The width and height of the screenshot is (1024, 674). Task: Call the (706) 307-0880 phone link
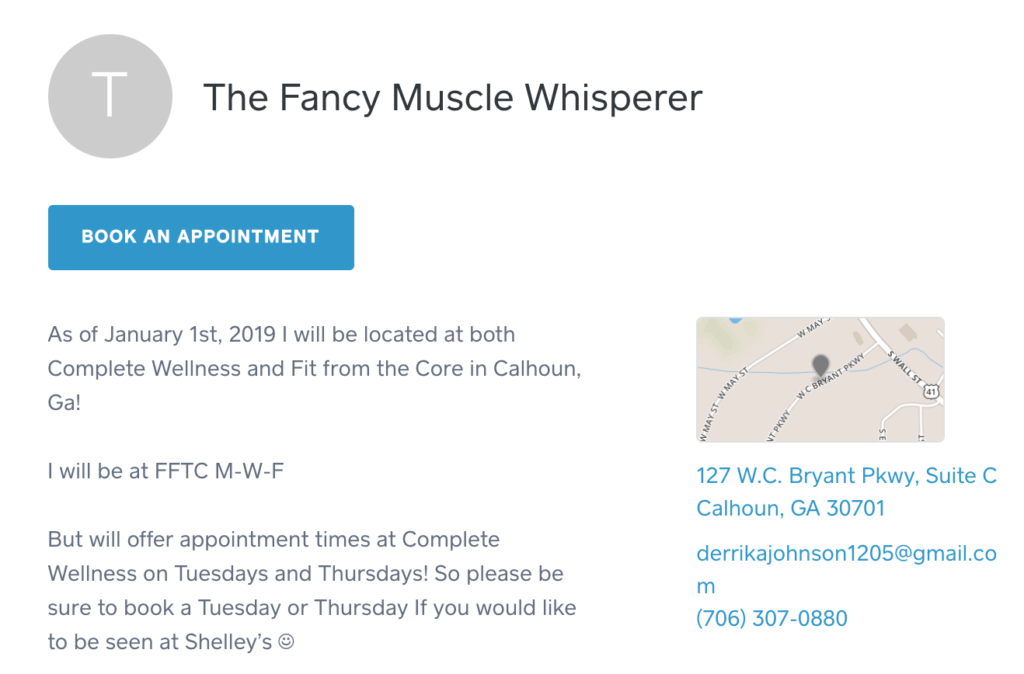tap(772, 618)
